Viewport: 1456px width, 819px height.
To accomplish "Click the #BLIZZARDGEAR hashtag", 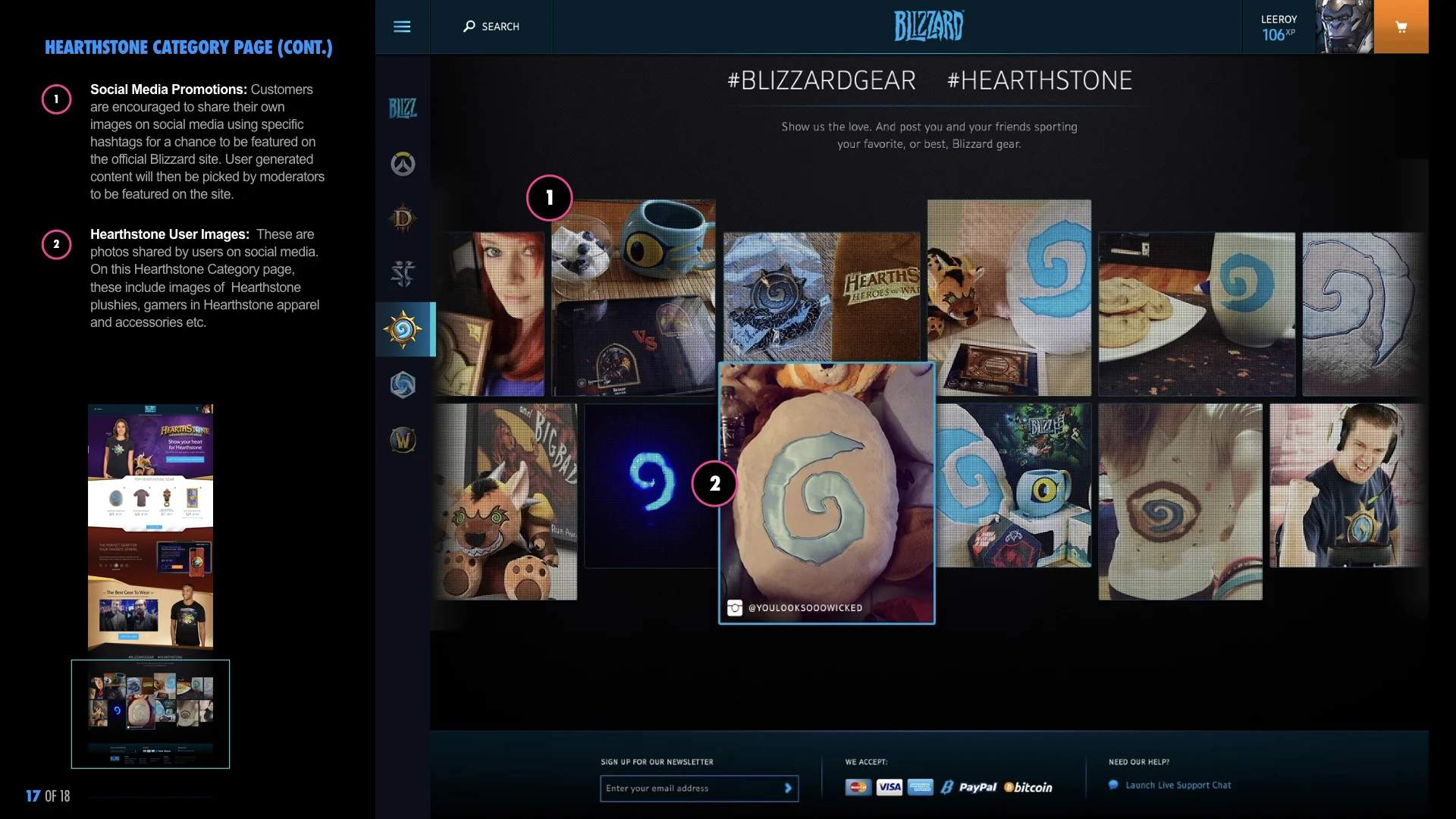I will pyautogui.click(x=821, y=80).
